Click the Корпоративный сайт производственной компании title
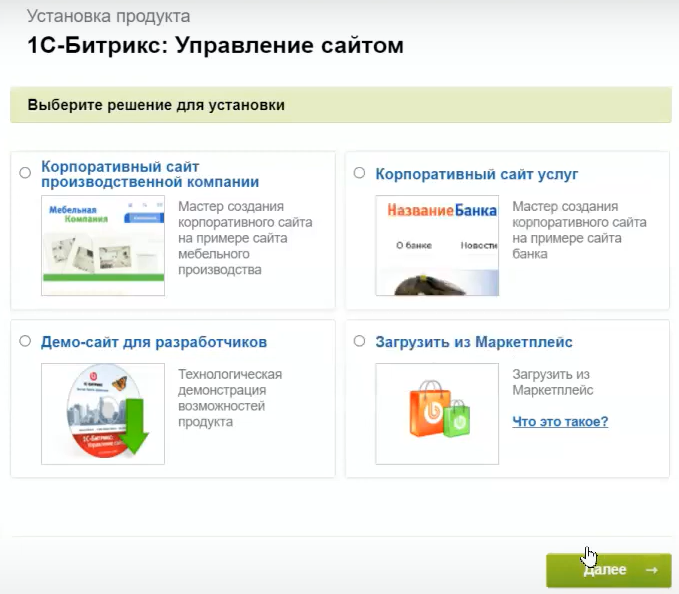Viewport: 679px width, 594px height. coord(150,174)
